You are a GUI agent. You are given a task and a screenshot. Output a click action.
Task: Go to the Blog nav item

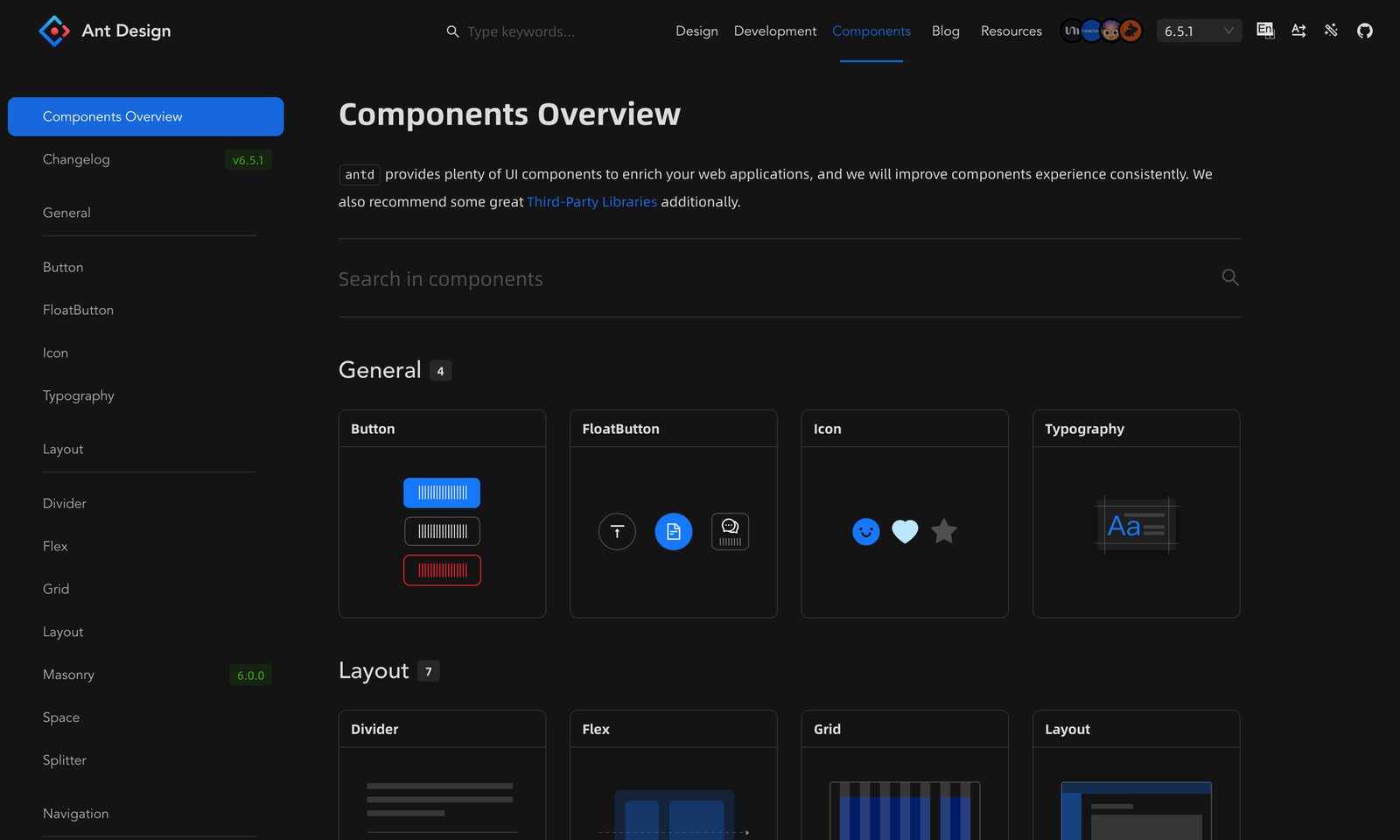pyautogui.click(x=946, y=31)
